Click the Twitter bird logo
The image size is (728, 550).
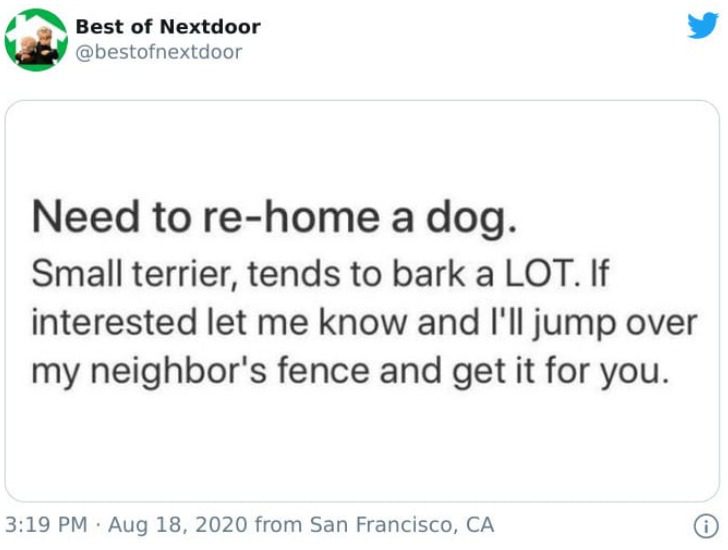[702, 26]
